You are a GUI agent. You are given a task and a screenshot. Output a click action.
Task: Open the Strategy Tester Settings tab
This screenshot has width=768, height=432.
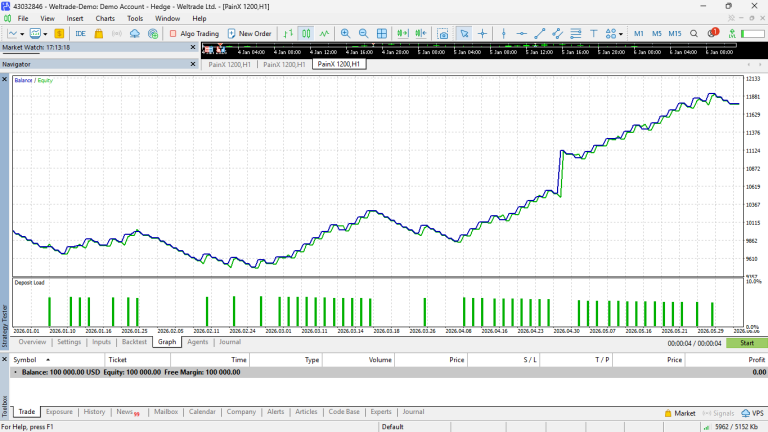click(x=69, y=342)
